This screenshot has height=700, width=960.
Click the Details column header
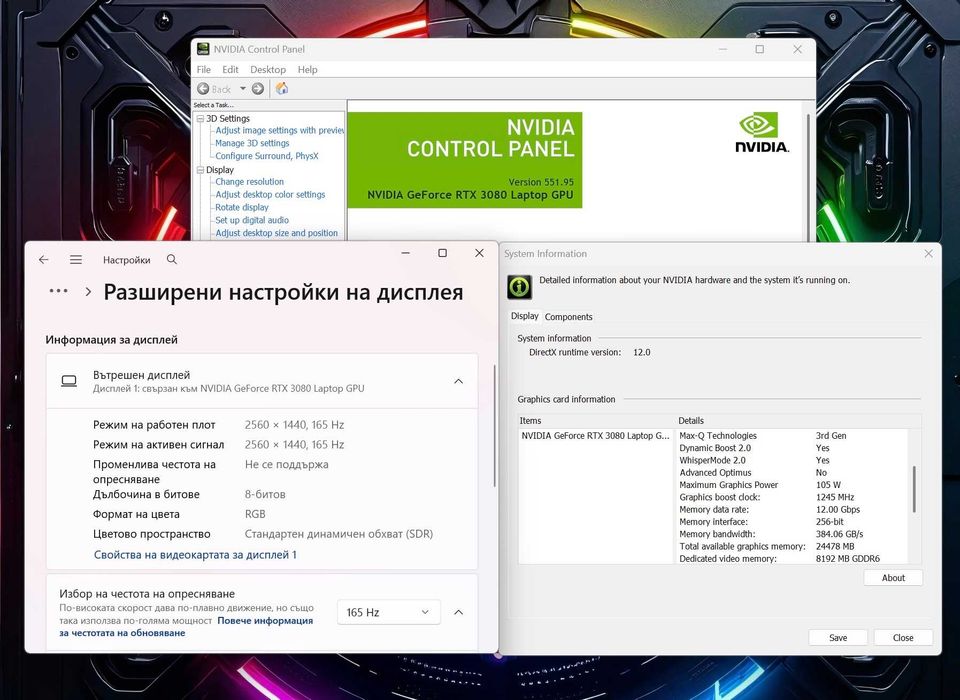(798, 421)
